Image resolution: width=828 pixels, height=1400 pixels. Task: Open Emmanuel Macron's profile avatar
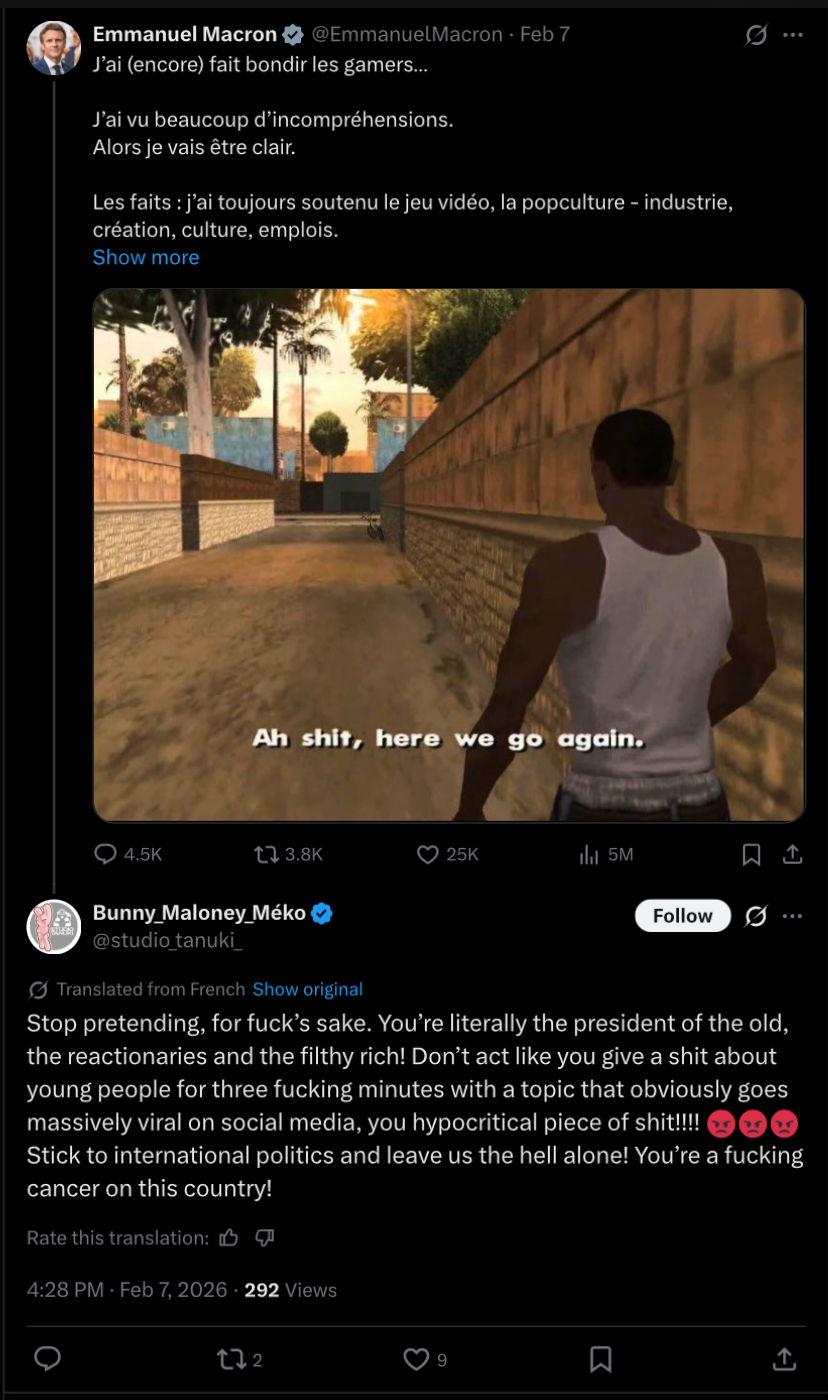pos(53,48)
